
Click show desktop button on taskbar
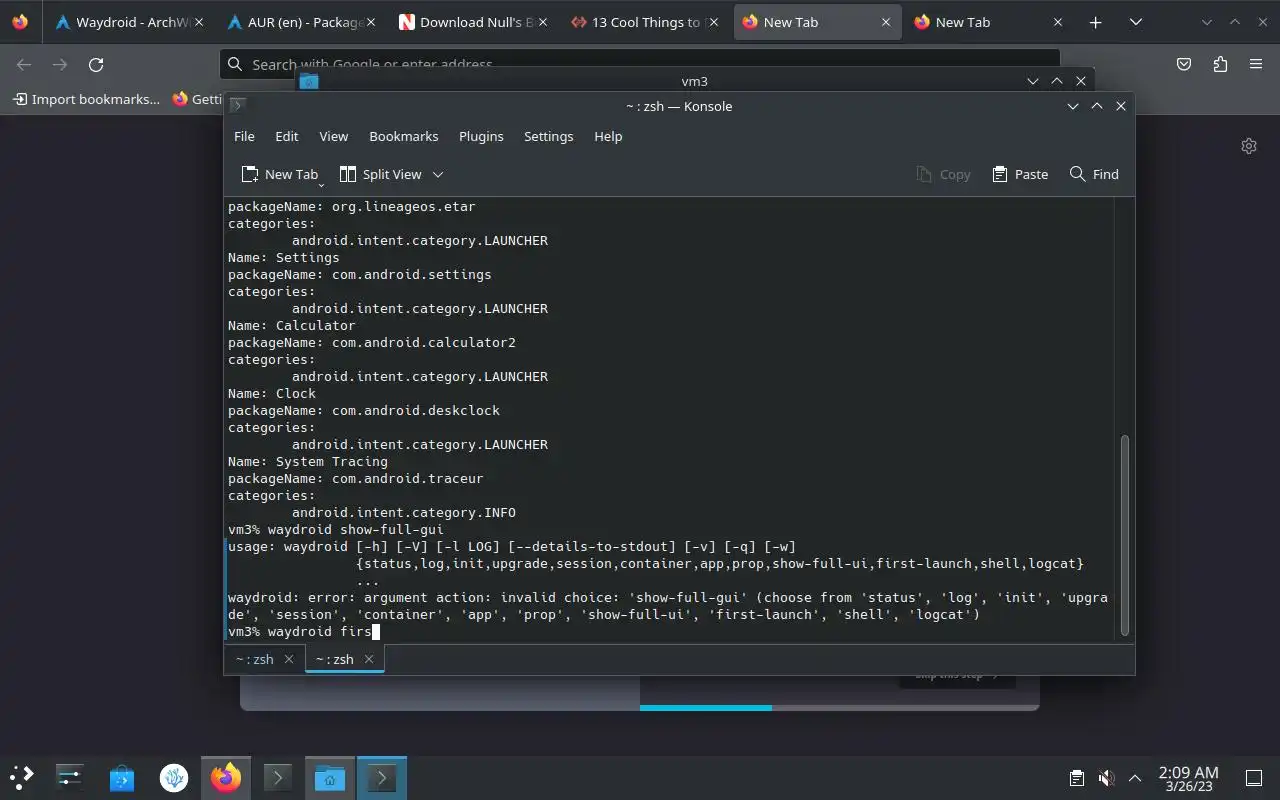click(1253, 778)
